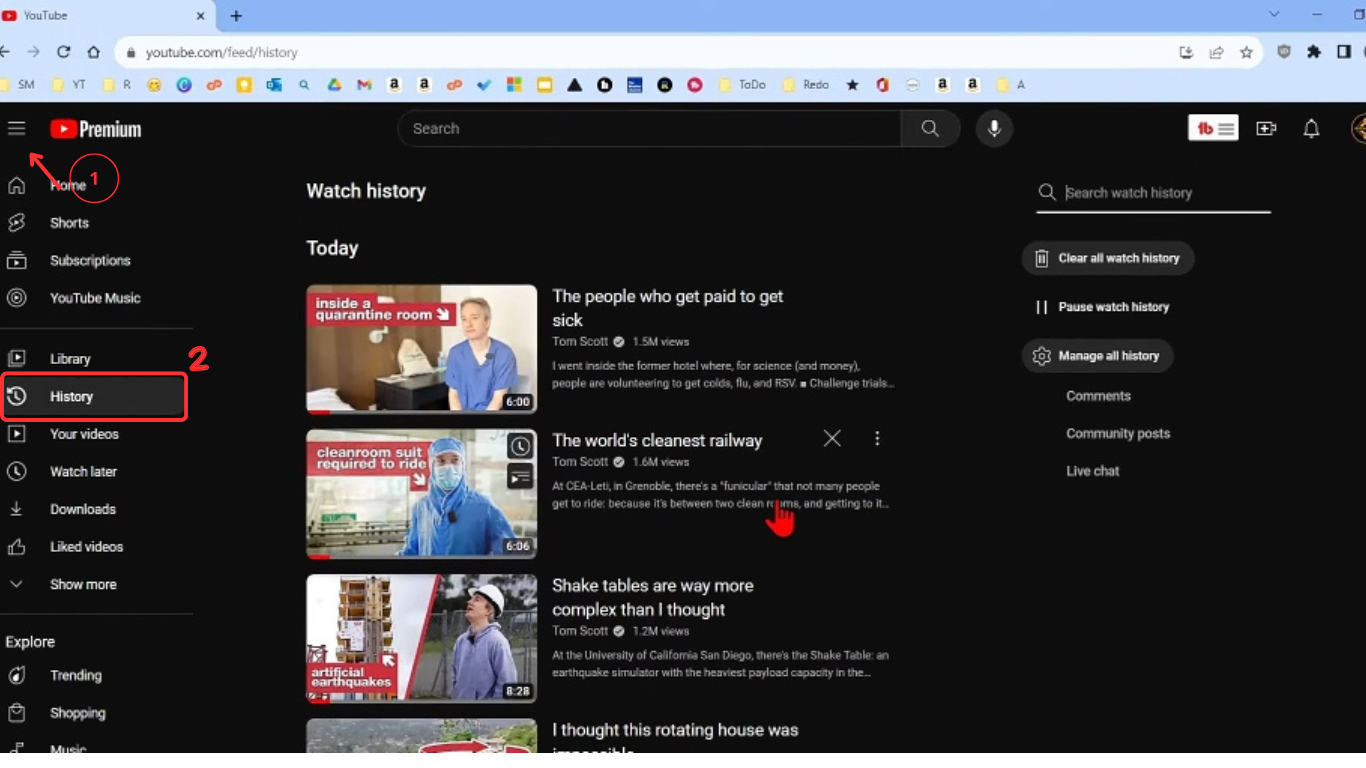Remove cleanest railway video from history

(832, 438)
